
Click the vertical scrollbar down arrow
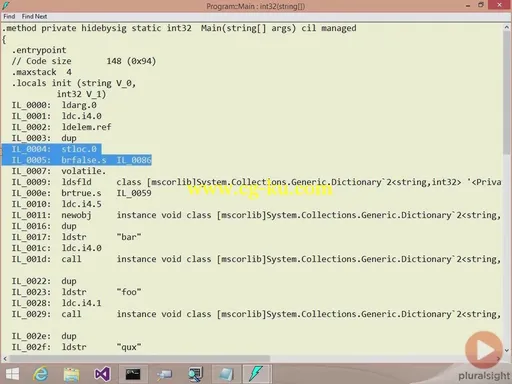pyautogui.click(x=507, y=350)
